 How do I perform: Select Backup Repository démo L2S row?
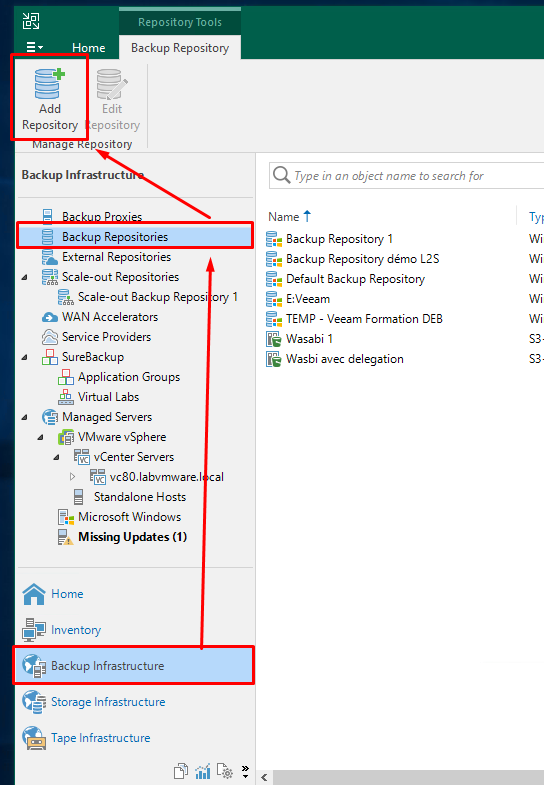[363, 259]
